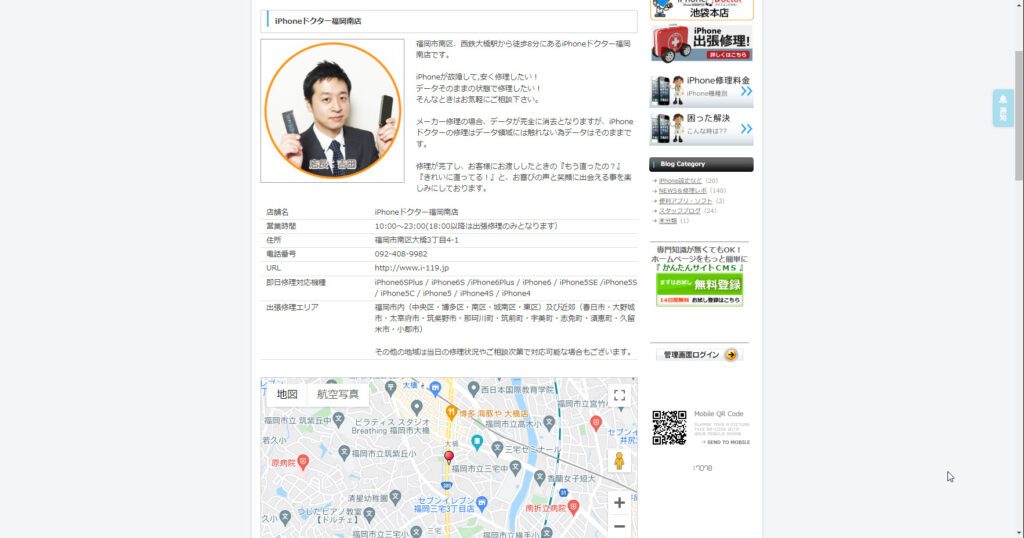Click the SEND TO MOBILE link
The image size is (1024, 538).
(x=728, y=442)
